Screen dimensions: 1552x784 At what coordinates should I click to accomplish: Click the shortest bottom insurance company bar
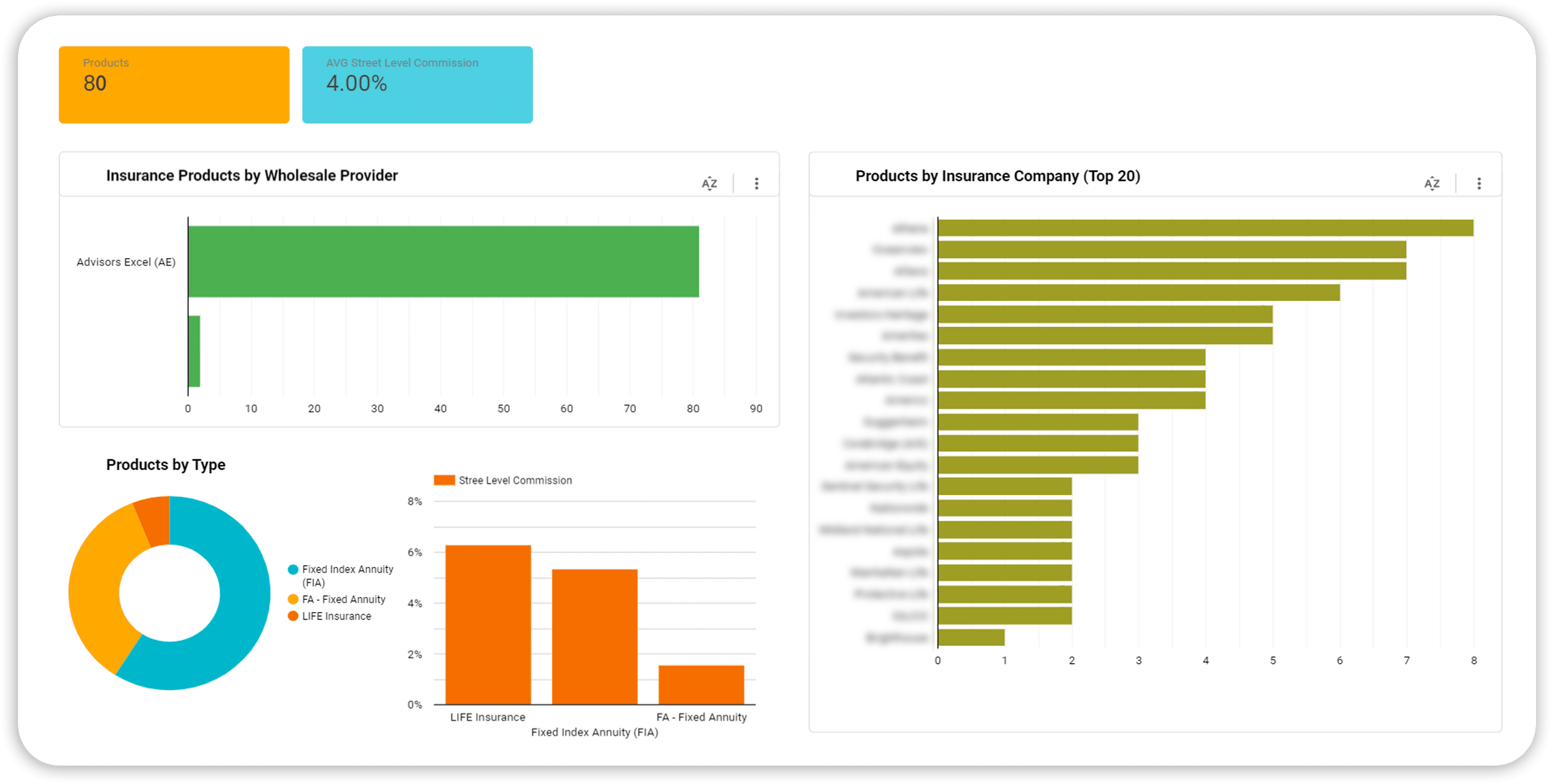pos(970,637)
